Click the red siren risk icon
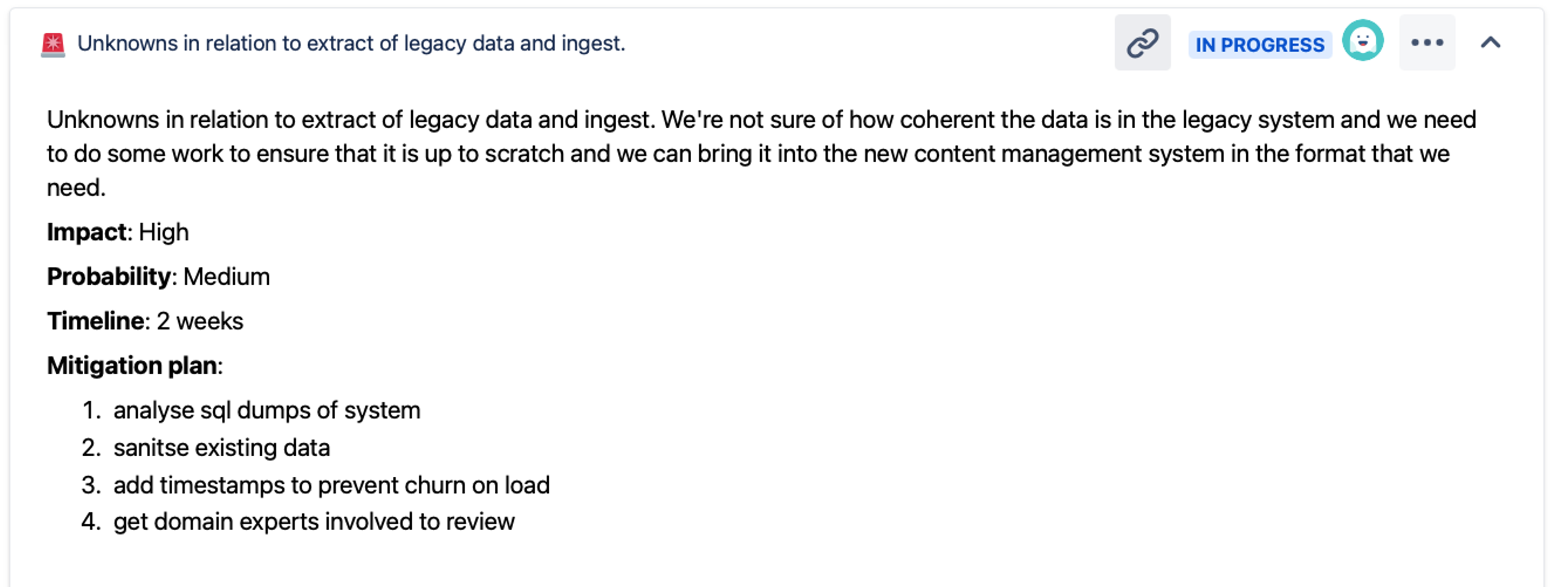 [53, 45]
